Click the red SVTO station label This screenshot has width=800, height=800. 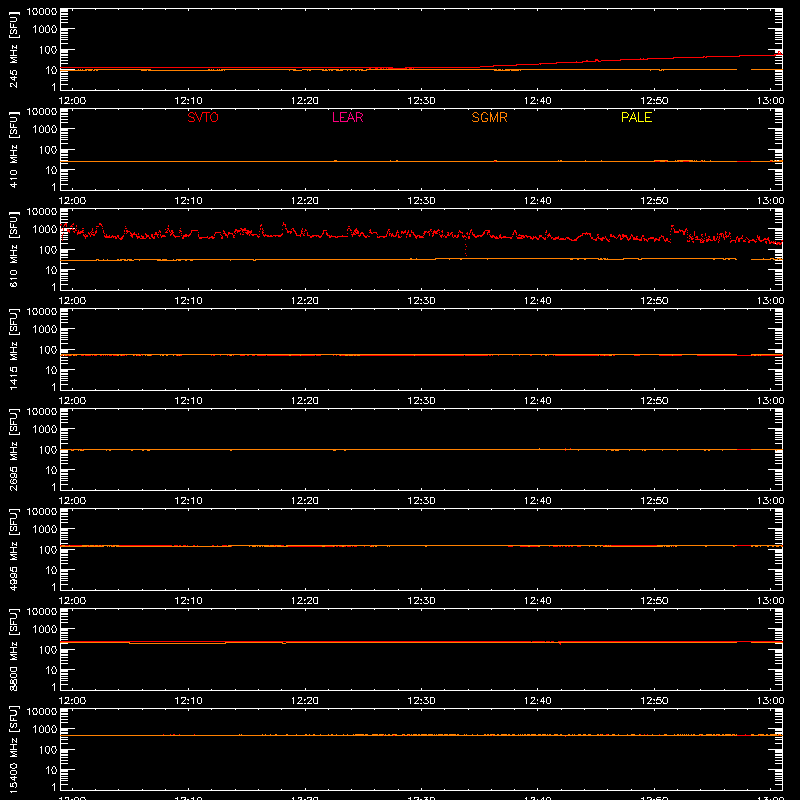[x=203, y=117]
